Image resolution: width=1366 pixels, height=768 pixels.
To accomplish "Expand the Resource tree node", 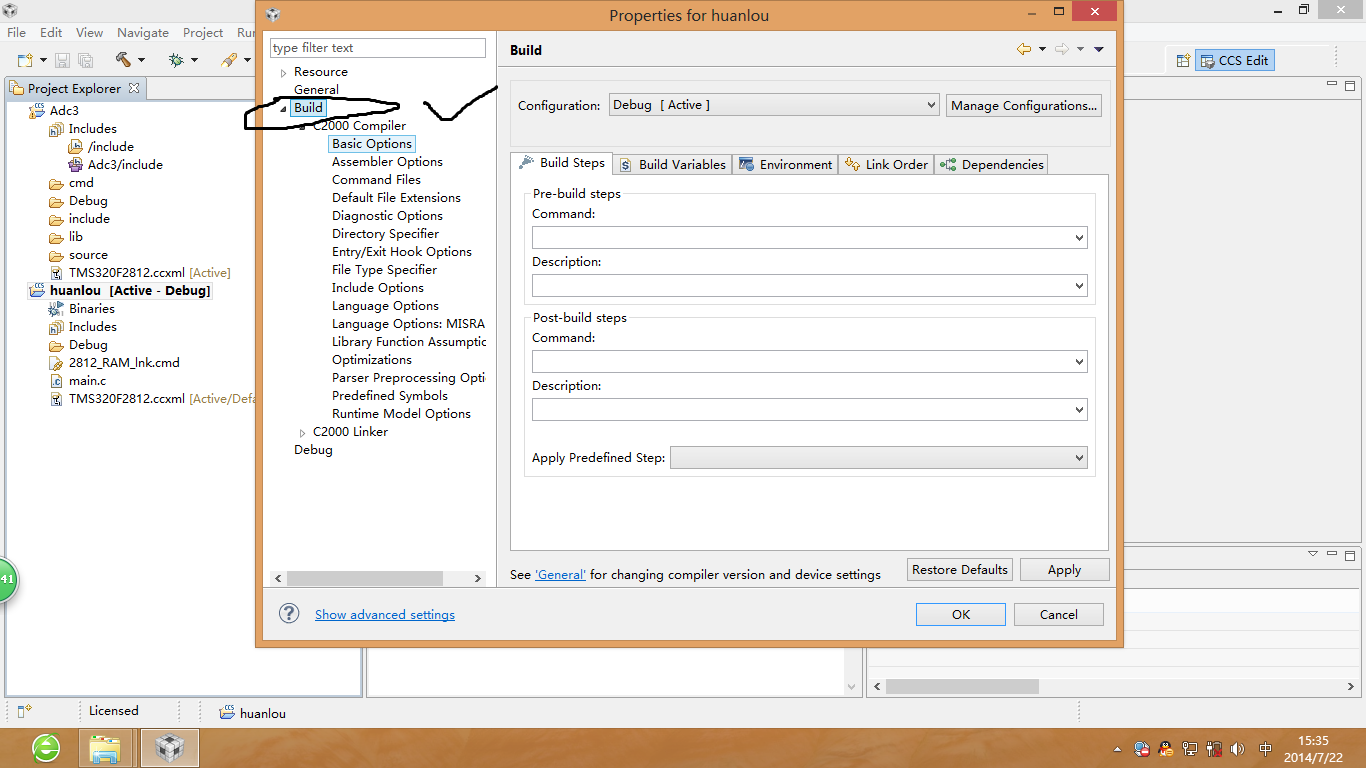I will (x=284, y=73).
